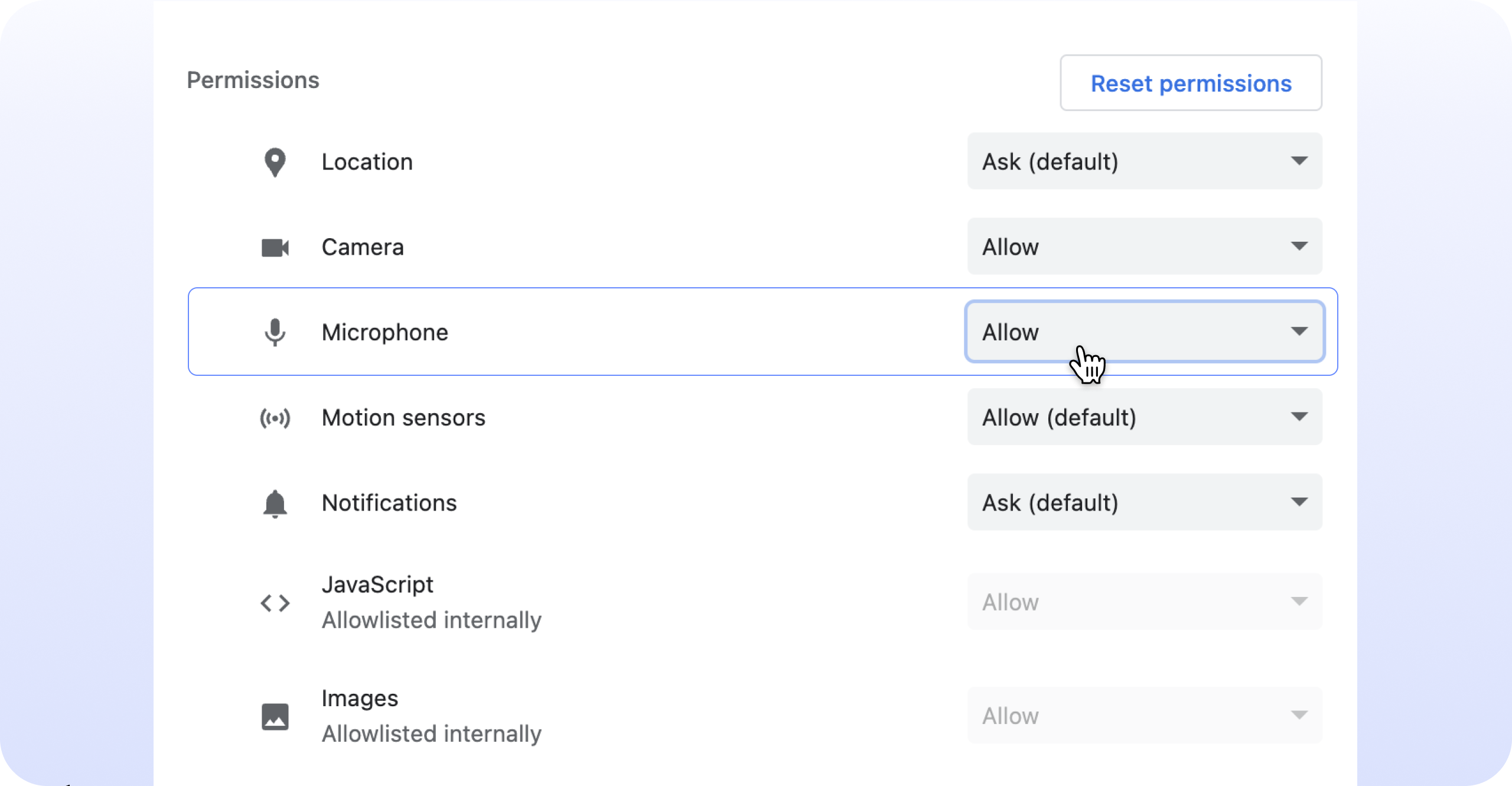The width and height of the screenshot is (1512, 786).
Task: Click the Motion sensors icon
Action: 275,418
